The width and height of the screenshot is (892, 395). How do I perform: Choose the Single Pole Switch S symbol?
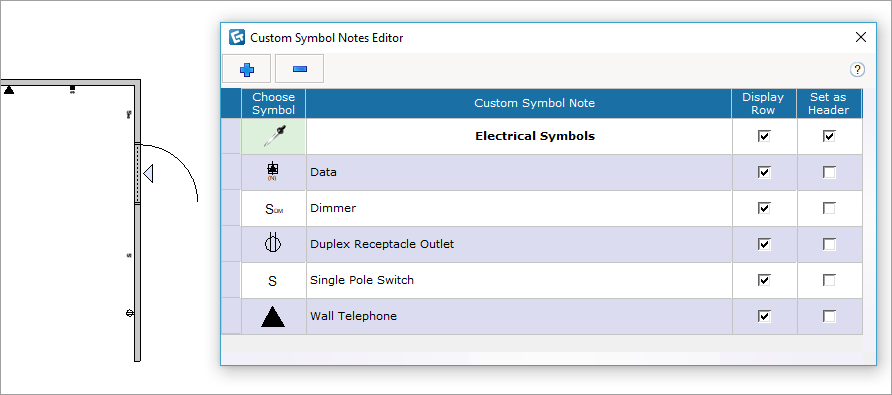tap(272, 281)
